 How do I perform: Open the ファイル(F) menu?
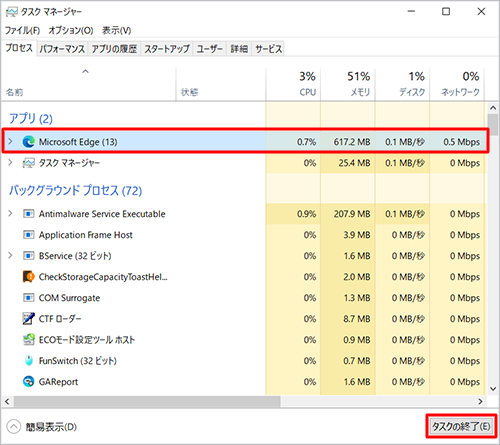pos(23,31)
